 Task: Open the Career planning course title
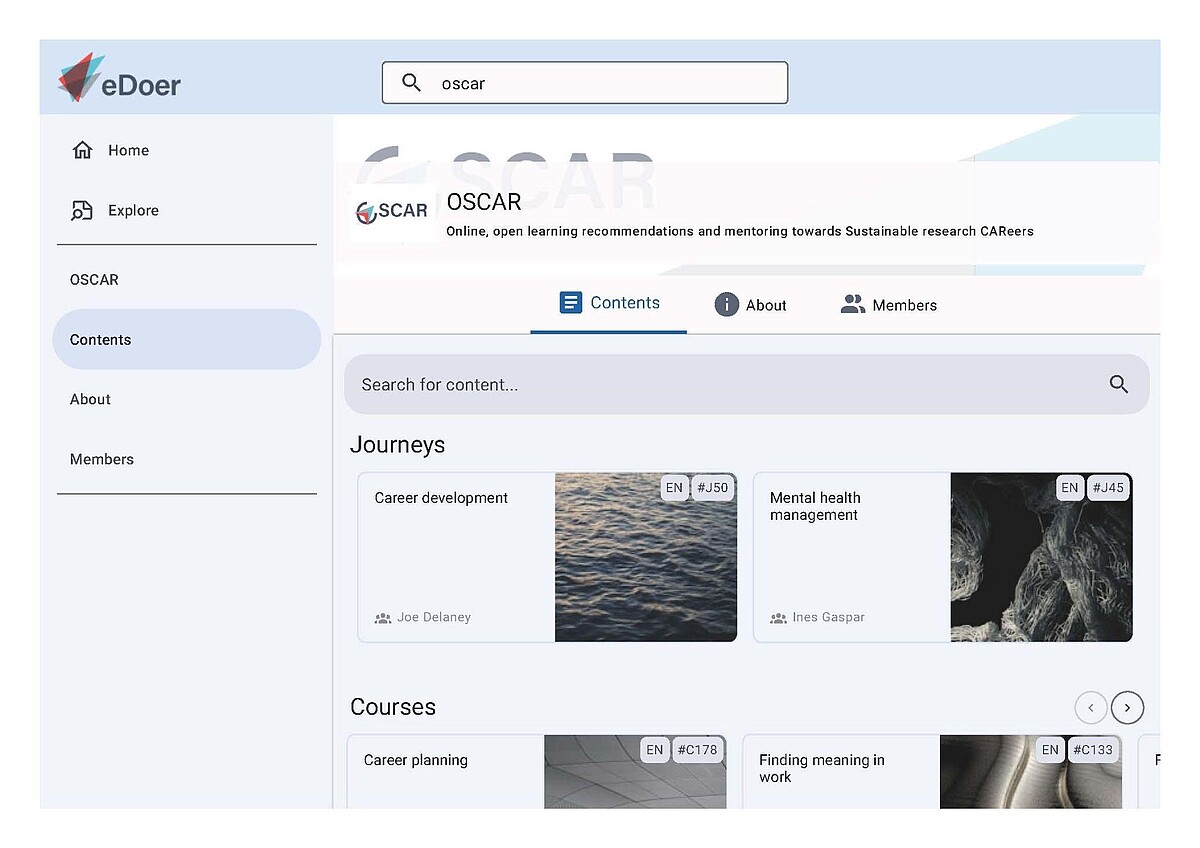coord(416,760)
